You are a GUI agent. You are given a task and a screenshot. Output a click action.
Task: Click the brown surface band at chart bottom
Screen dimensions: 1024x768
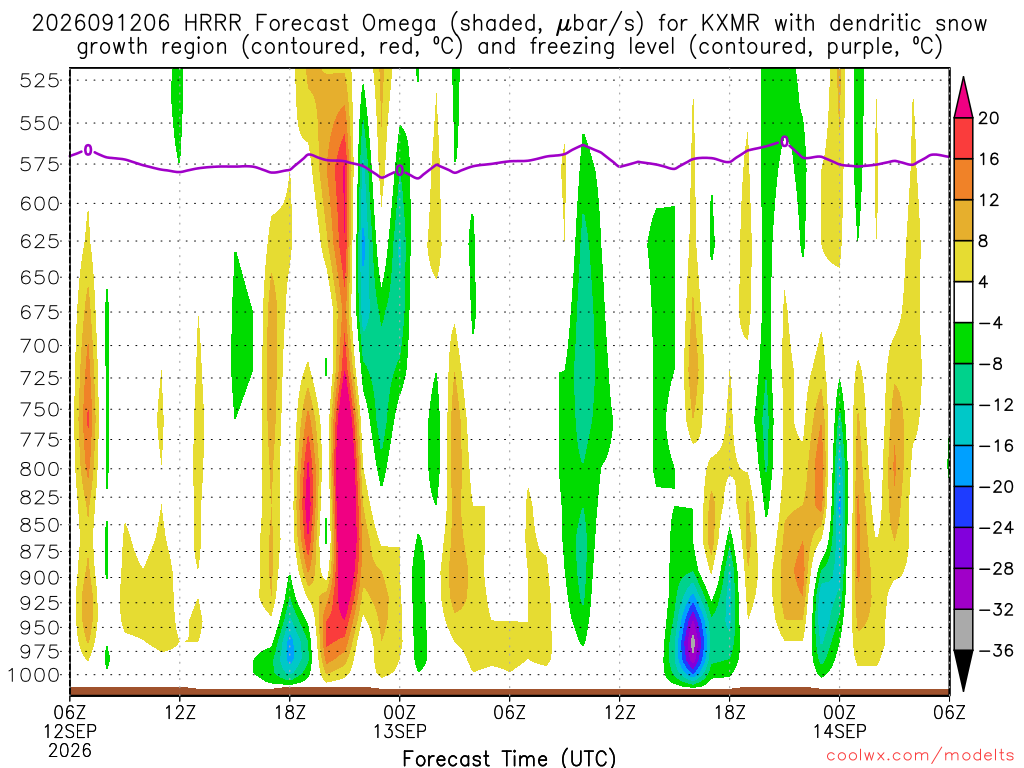coord(509,692)
